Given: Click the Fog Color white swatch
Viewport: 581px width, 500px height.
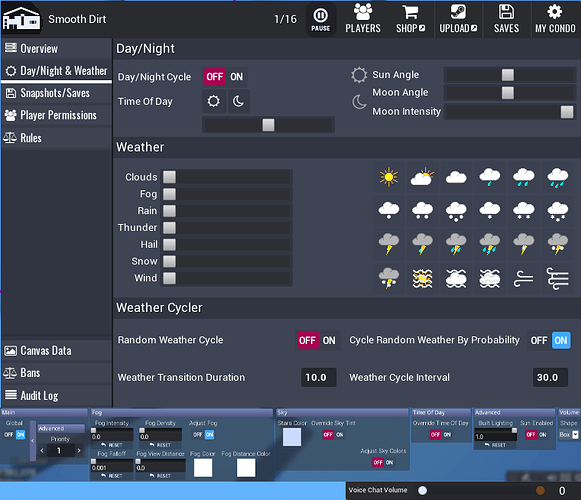Looking at the screenshot, I should 203,468.
